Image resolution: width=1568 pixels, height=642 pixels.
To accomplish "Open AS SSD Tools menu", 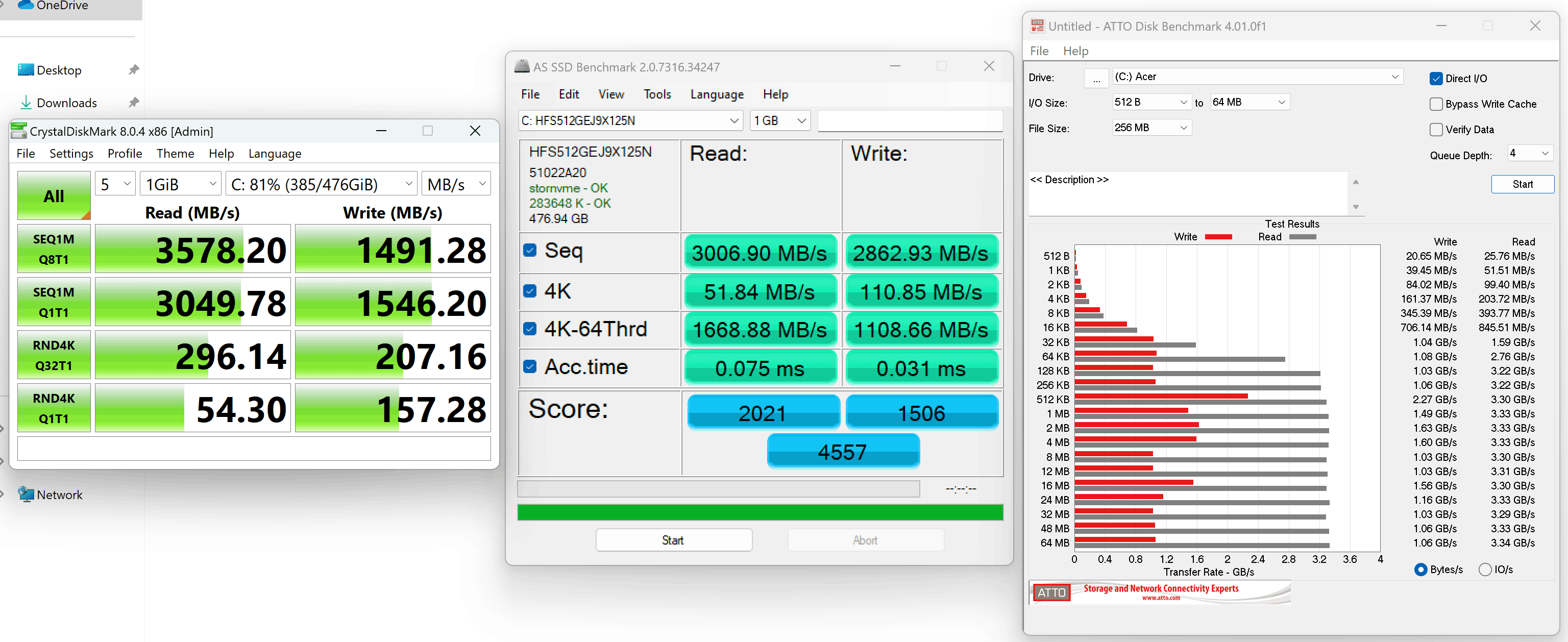I will tap(657, 94).
